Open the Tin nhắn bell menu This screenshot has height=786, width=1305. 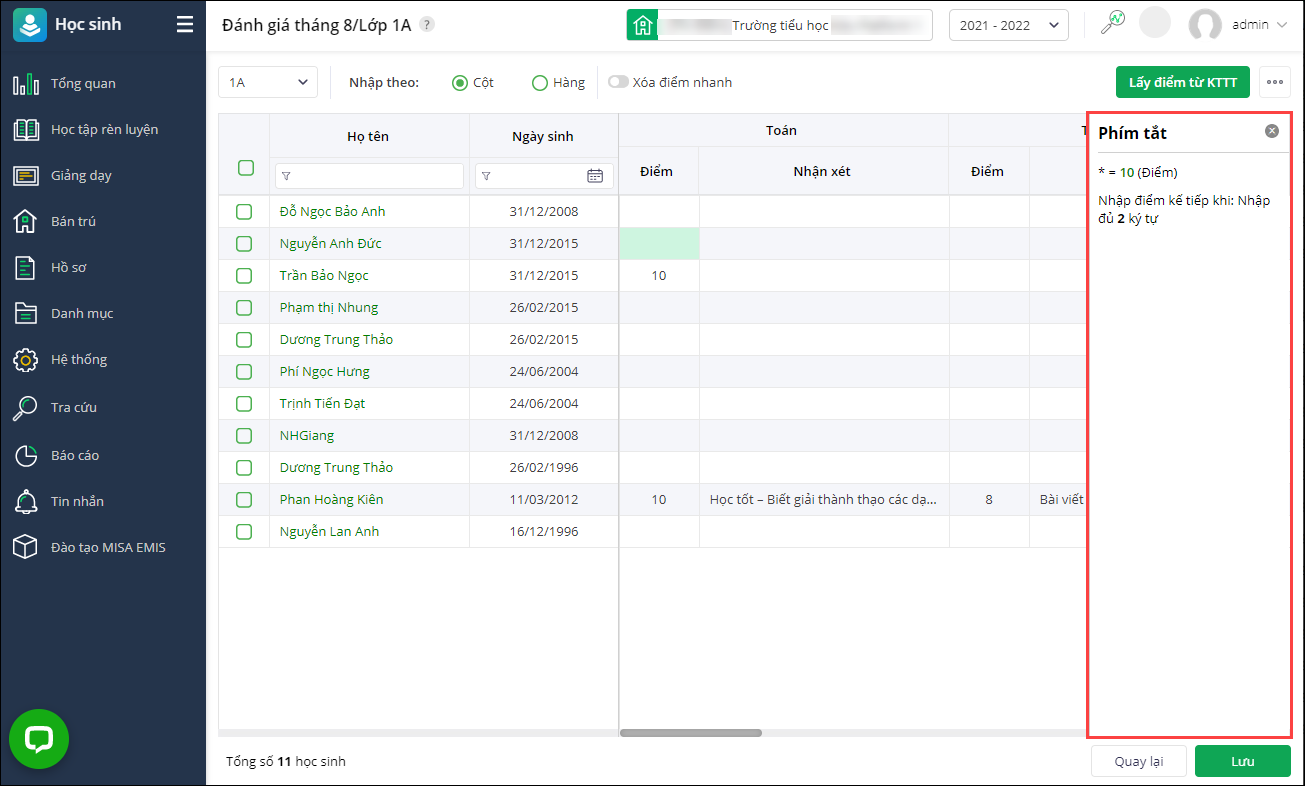click(77, 501)
